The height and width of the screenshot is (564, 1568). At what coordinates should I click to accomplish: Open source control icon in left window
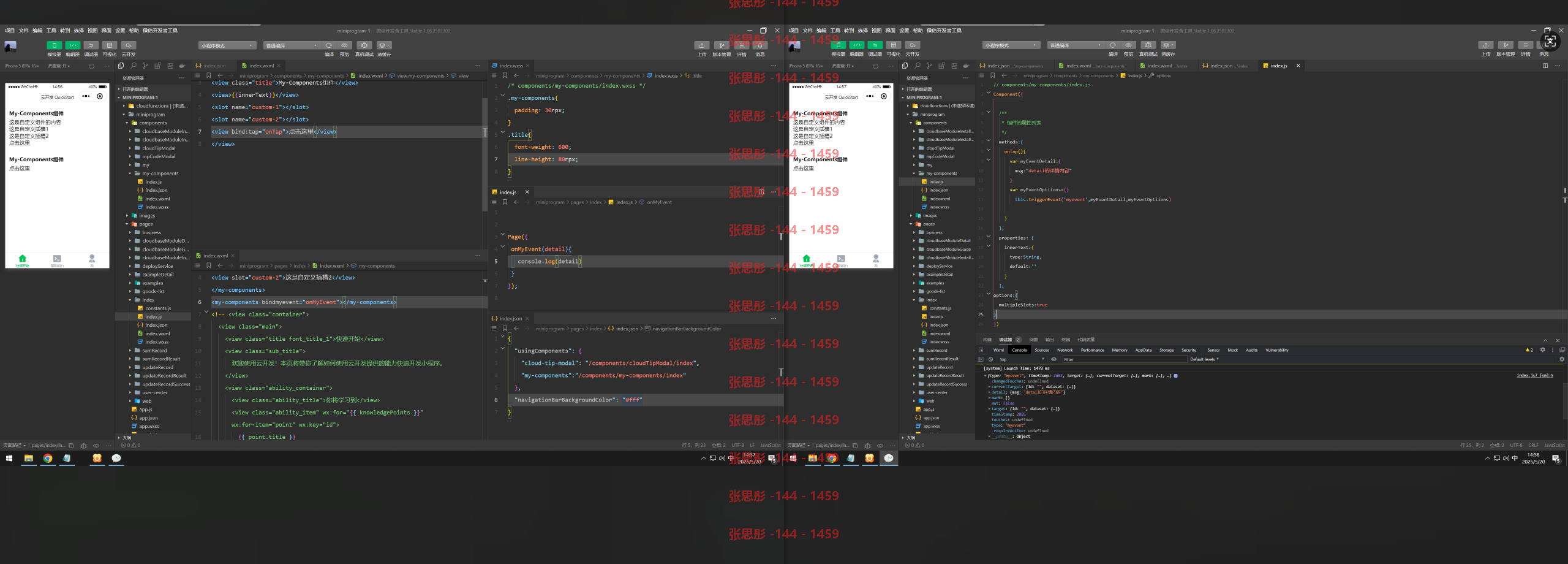coord(146,66)
